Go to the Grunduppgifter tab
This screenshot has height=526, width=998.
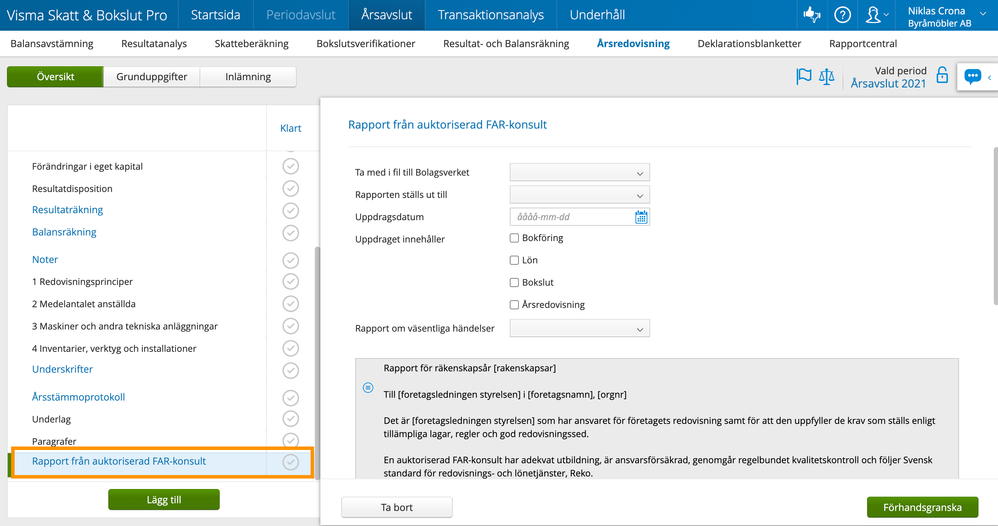click(151, 77)
